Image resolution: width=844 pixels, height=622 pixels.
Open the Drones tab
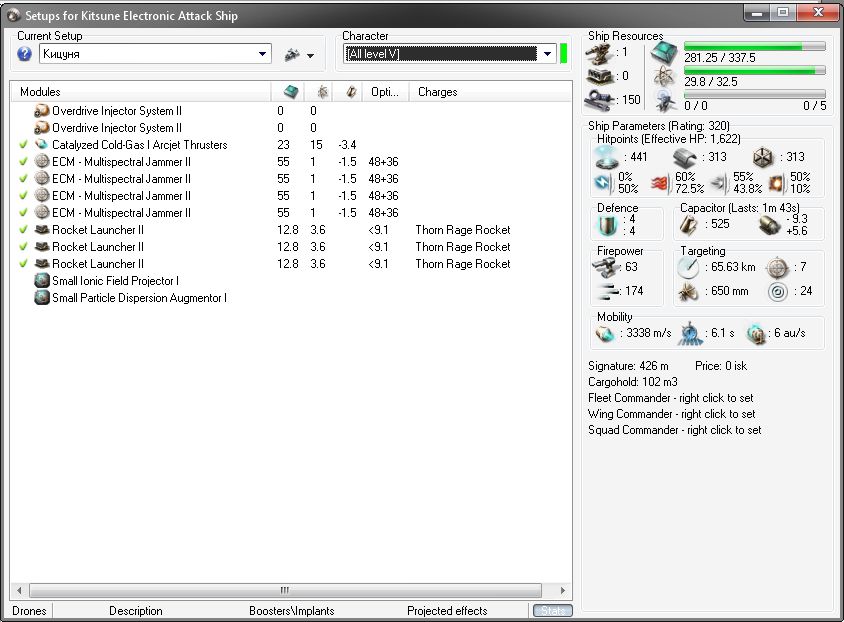[x=29, y=611]
